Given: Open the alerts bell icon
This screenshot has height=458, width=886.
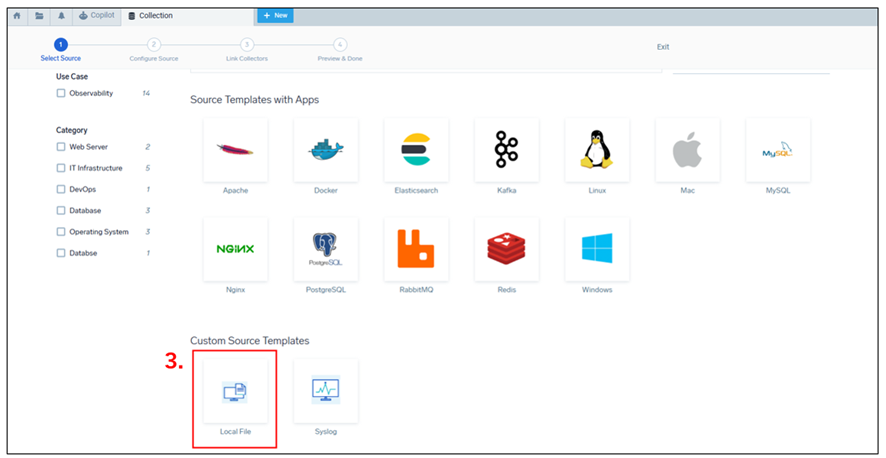Looking at the screenshot, I should point(61,16).
